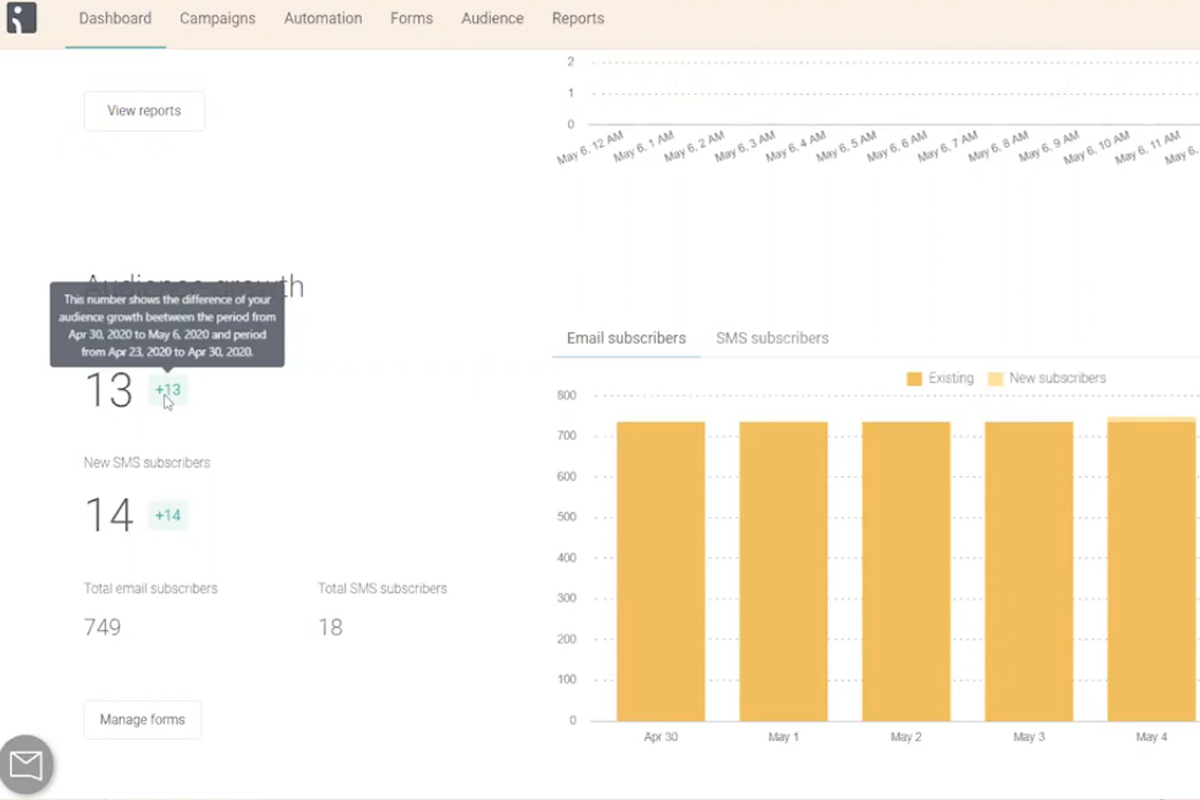Viewport: 1200px width, 800px height.
Task: Click the View reports button
Action: click(144, 111)
